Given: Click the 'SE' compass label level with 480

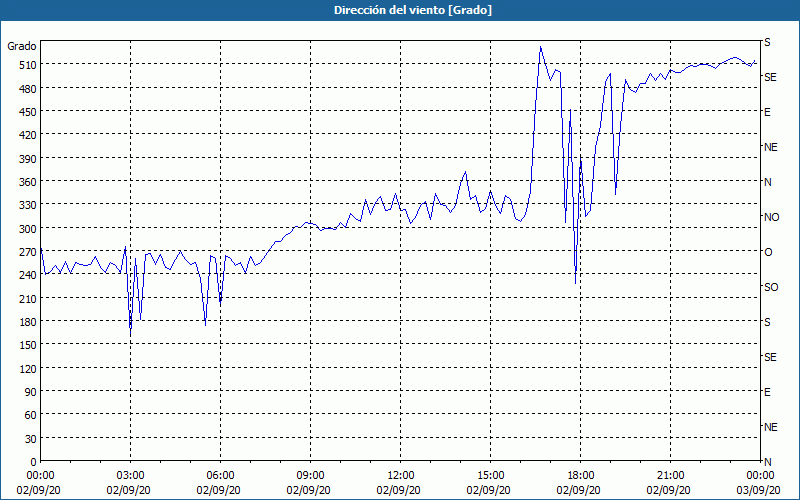Looking at the screenshot, I should pyautogui.click(x=770, y=77).
